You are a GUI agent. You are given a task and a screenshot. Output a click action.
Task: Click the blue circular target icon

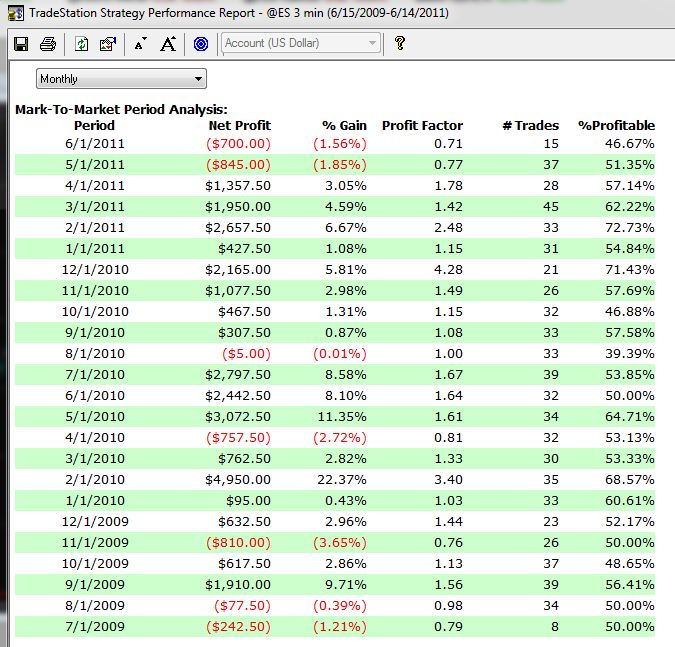point(200,44)
